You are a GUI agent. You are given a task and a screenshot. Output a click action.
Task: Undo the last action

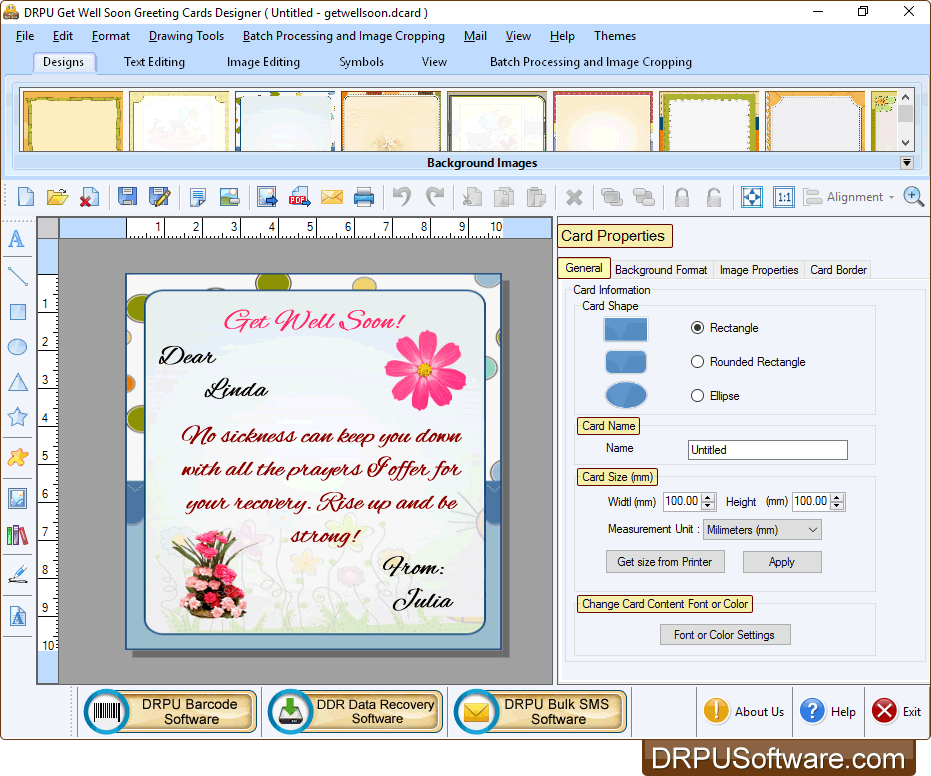pyautogui.click(x=402, y=197)
